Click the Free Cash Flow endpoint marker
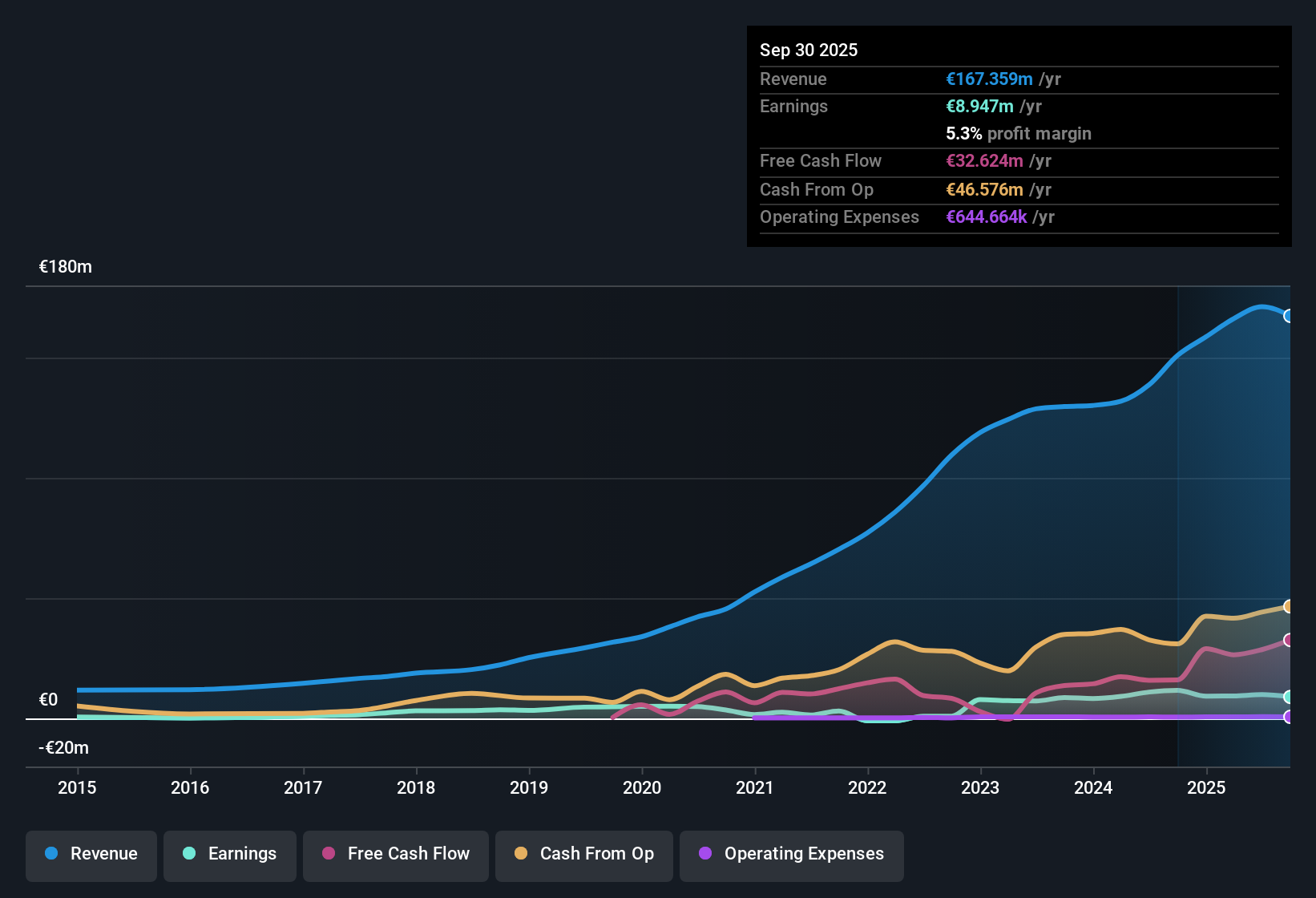Screen dimensions: 1316x898 [x=1288, y=640]
